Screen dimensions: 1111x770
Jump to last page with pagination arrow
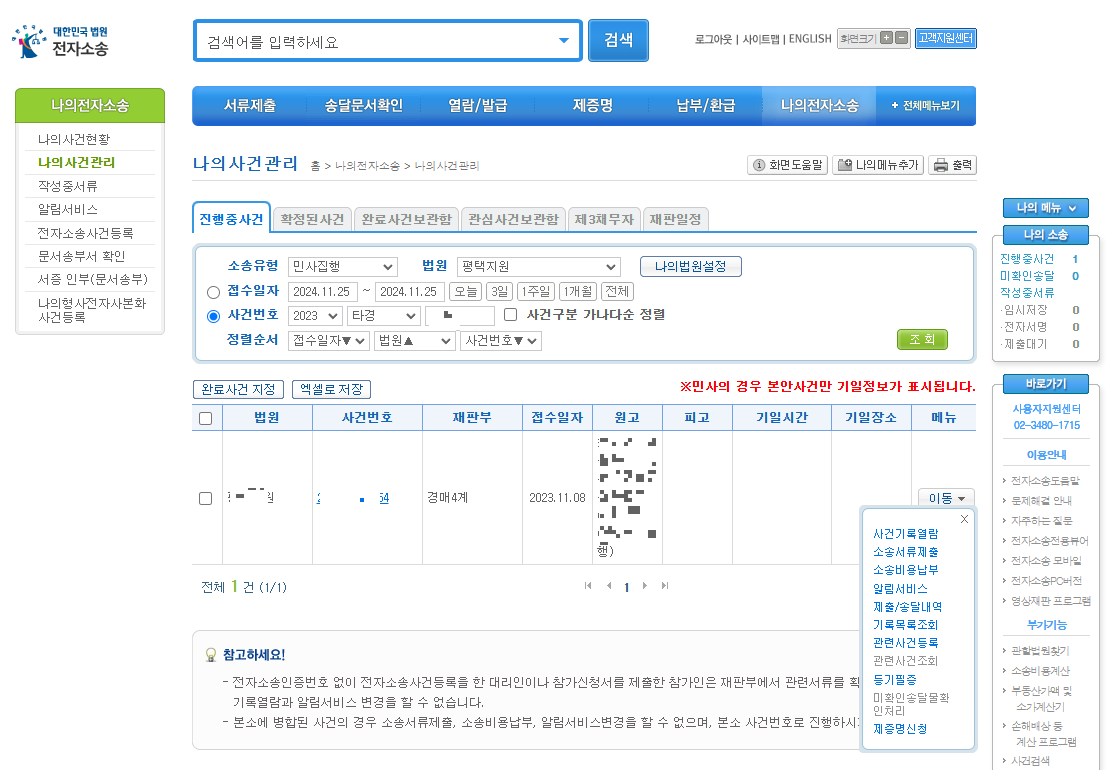(665, 587)
